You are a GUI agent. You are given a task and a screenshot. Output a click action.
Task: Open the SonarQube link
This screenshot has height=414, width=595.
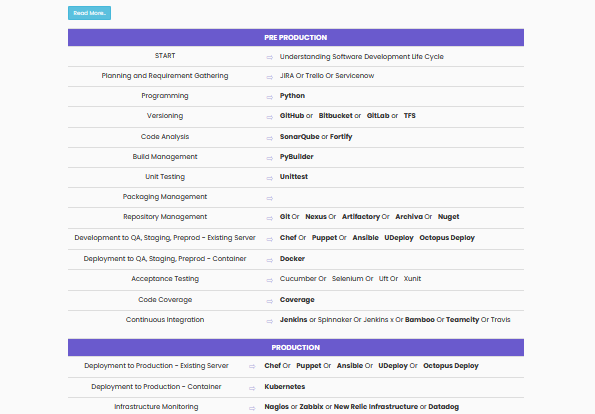(x=299, y=137)
